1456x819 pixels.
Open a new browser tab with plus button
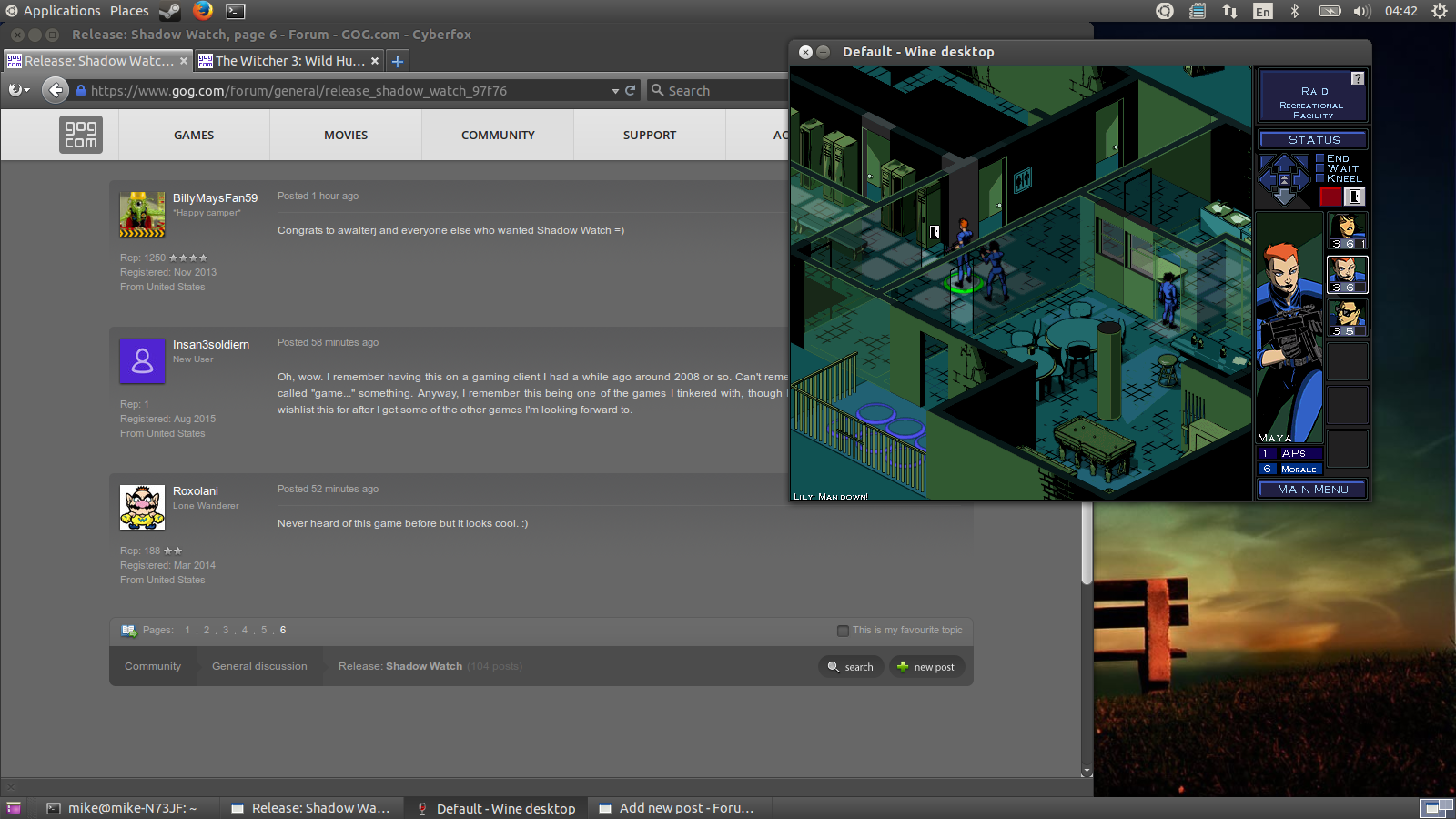pyautogui.click(x=397, y=61)
